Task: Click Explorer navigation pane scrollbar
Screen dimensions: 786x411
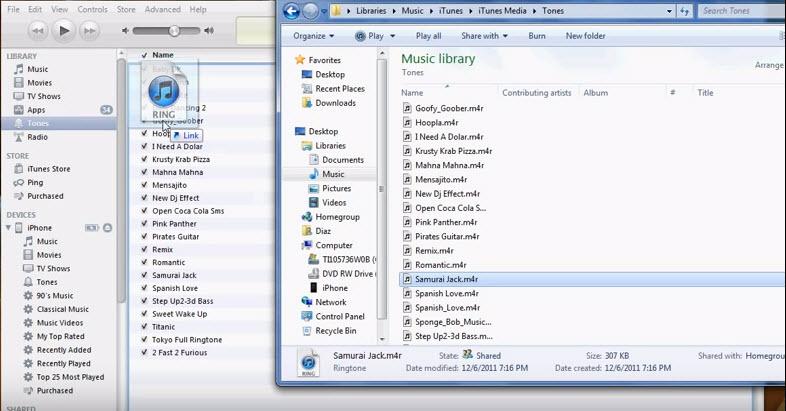Action: tap(381, 189)
